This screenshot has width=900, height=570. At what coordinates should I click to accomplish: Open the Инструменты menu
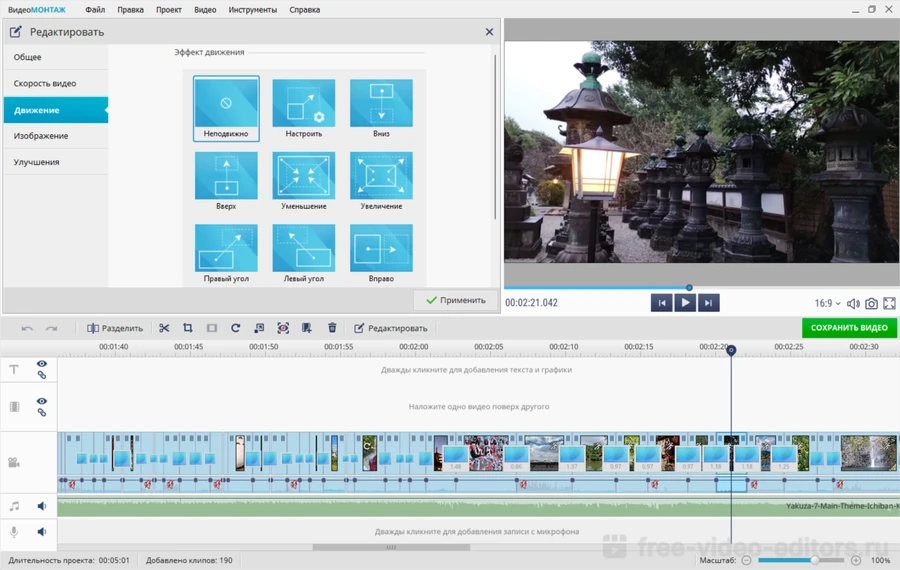[252, 10]
